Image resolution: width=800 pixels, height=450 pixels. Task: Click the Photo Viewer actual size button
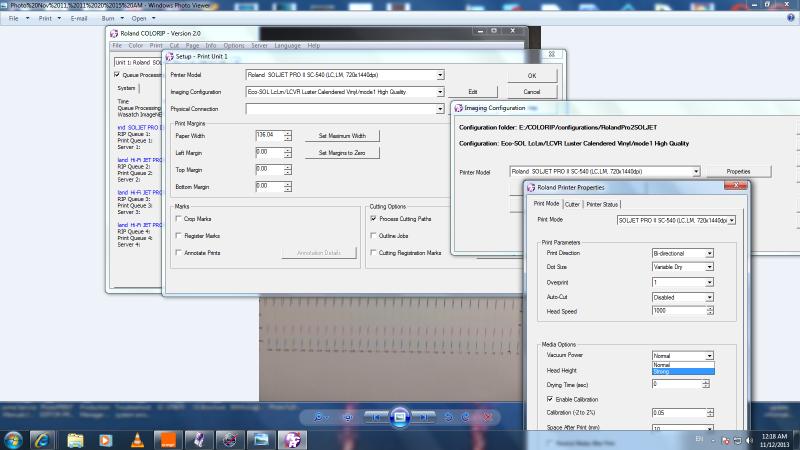pos(348,417)
